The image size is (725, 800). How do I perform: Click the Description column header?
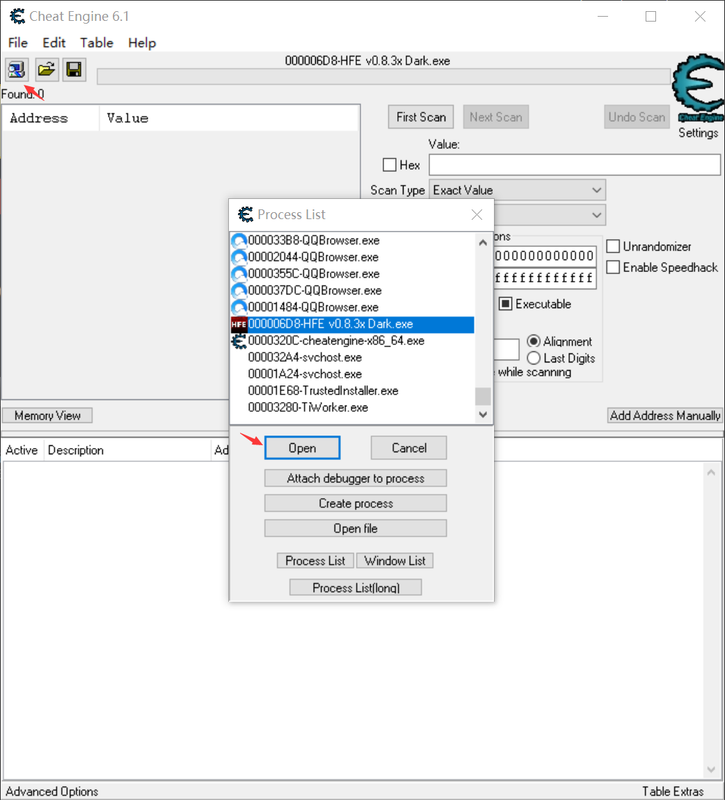tap(128, 451)
